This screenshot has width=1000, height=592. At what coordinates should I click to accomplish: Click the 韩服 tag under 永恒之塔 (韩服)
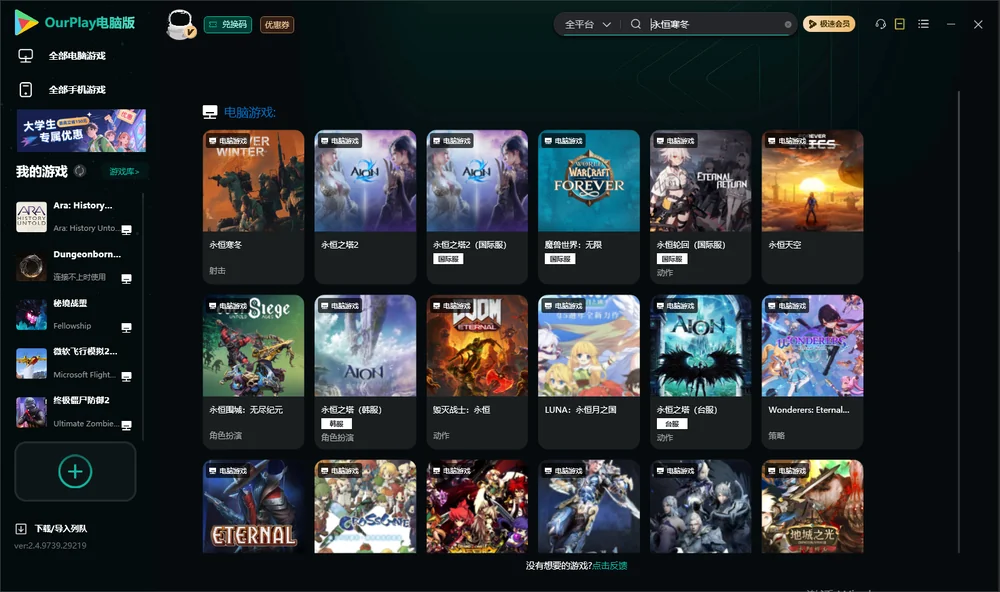pyautogui.click(x=337, y=424)
